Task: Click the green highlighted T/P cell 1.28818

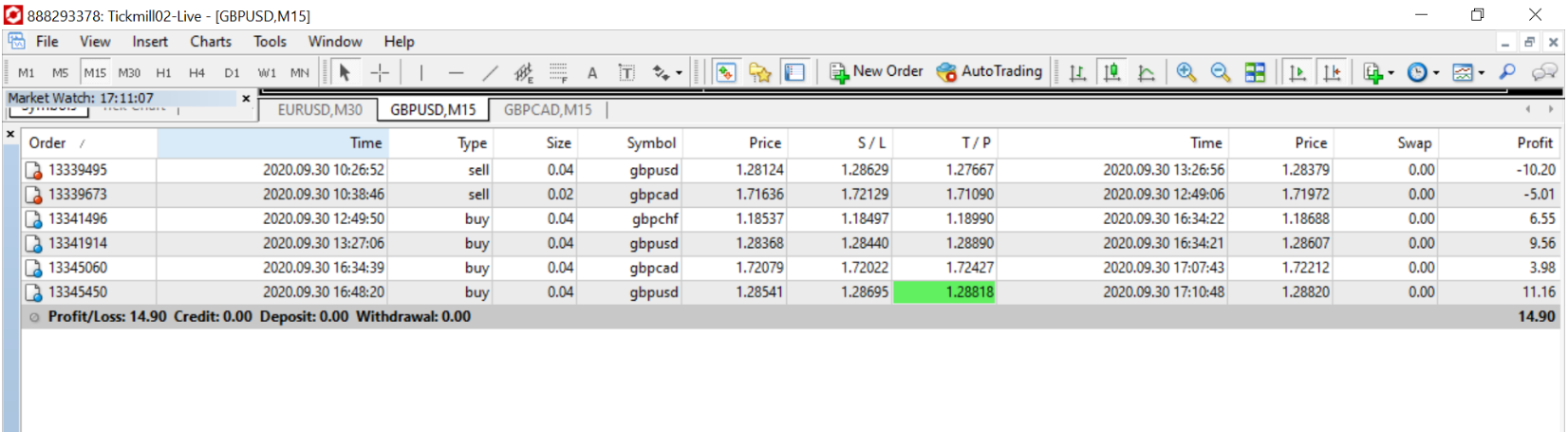Action: coord(944,292)
